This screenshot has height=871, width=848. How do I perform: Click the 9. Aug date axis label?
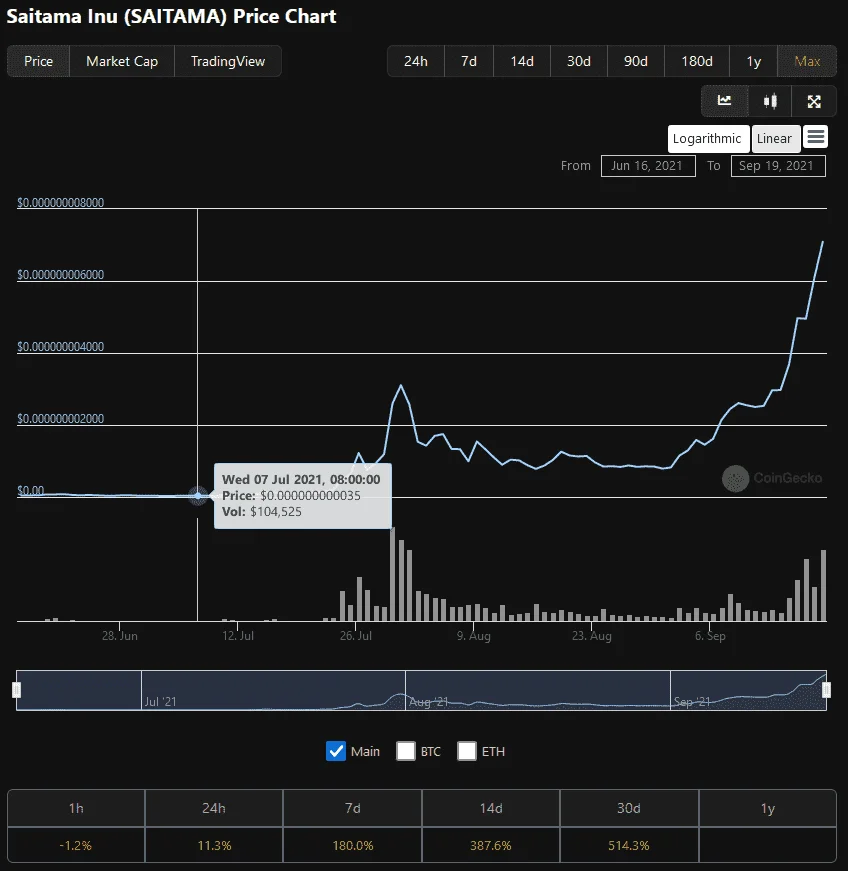pos(474,635)
